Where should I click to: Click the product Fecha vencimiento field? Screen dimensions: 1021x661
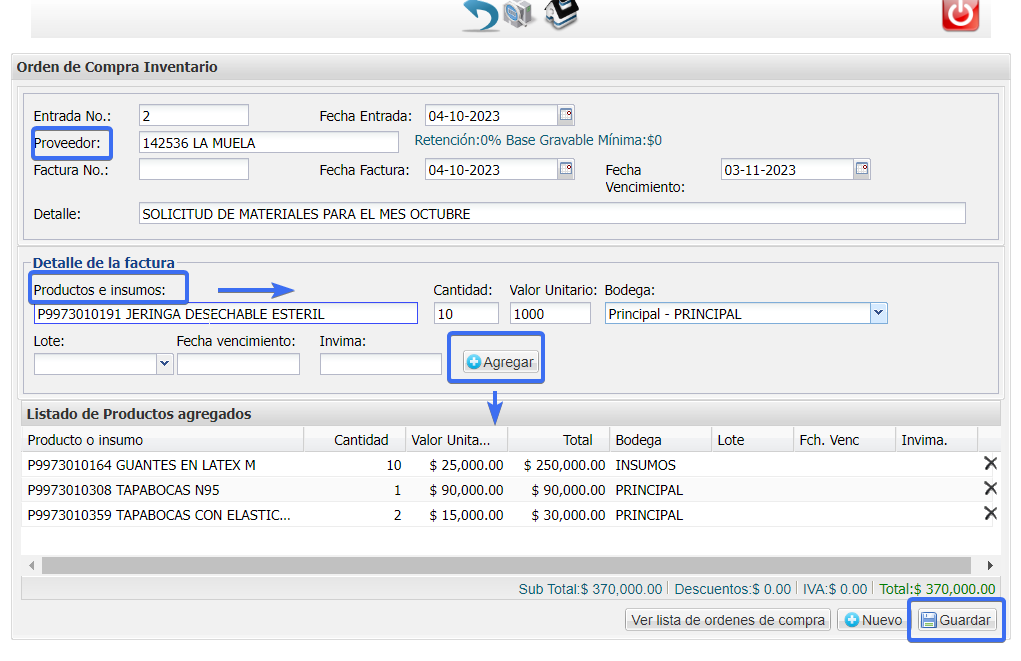click(x=238, y=363)
